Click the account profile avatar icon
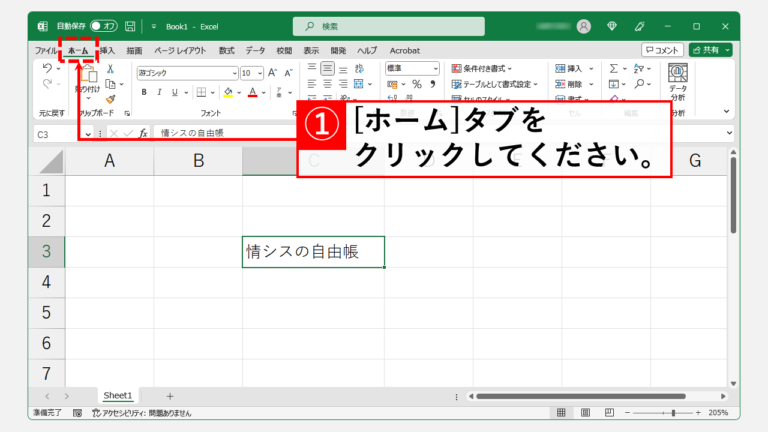Screen dimensions: 768x432 583,26
